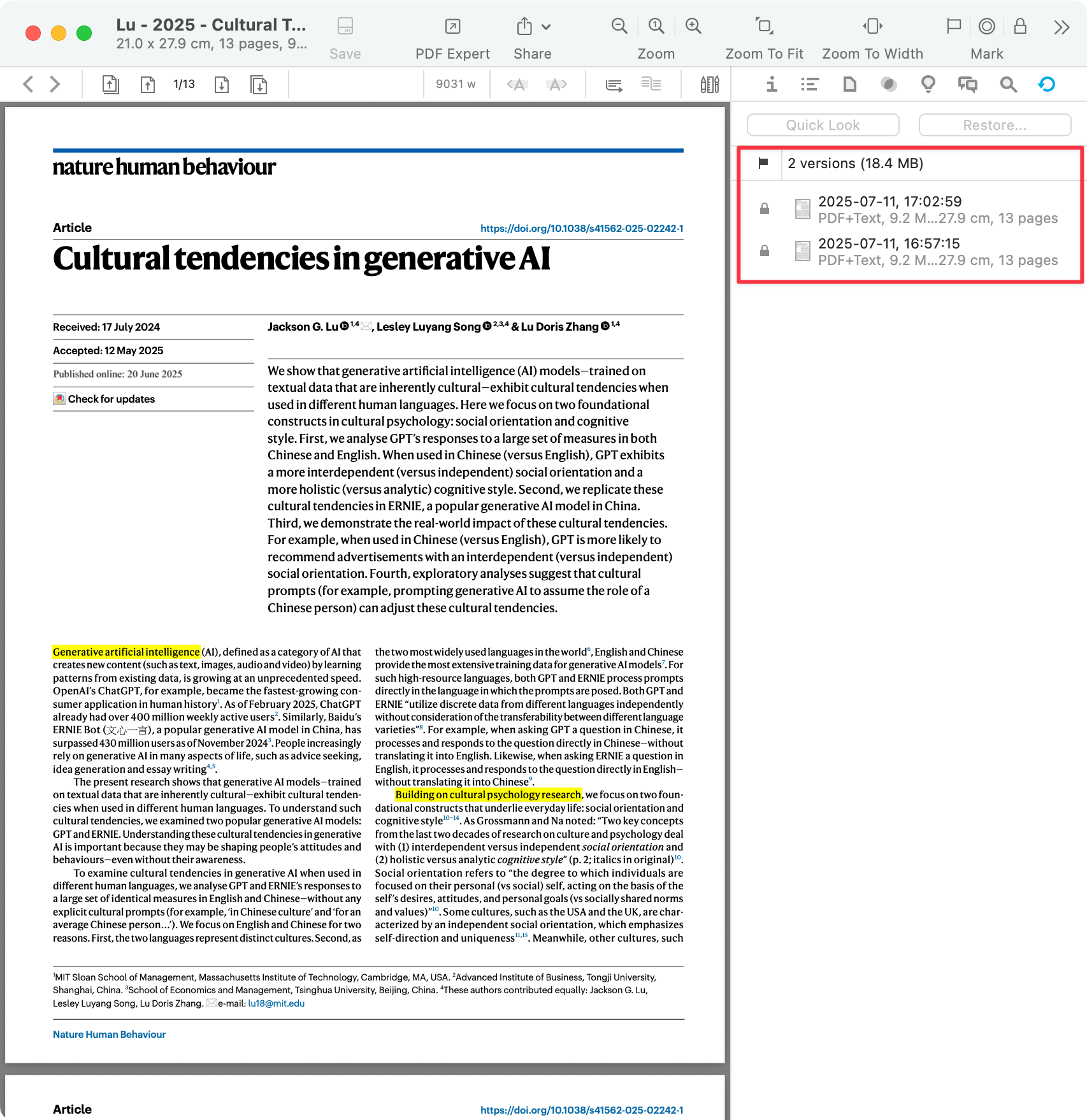
Task: Click the zoom out magnifier icon
Action: click(619, 26)
